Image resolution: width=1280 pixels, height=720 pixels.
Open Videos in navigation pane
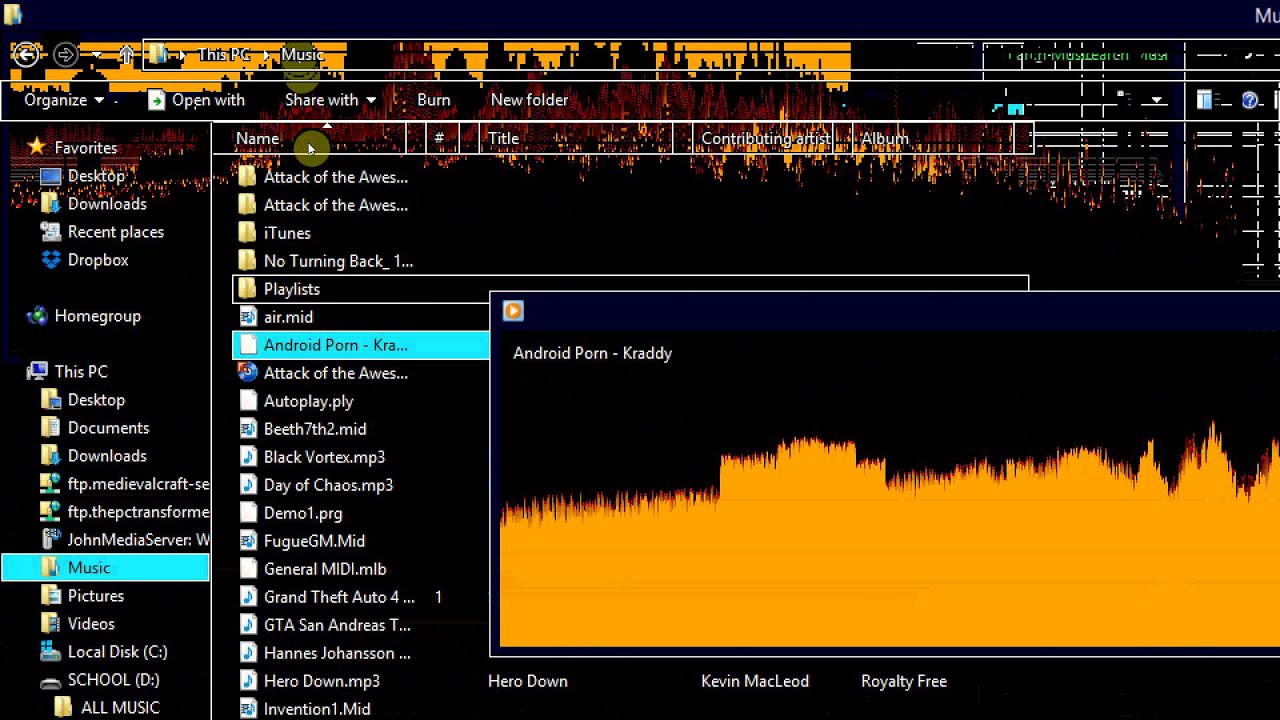(91, 624)
